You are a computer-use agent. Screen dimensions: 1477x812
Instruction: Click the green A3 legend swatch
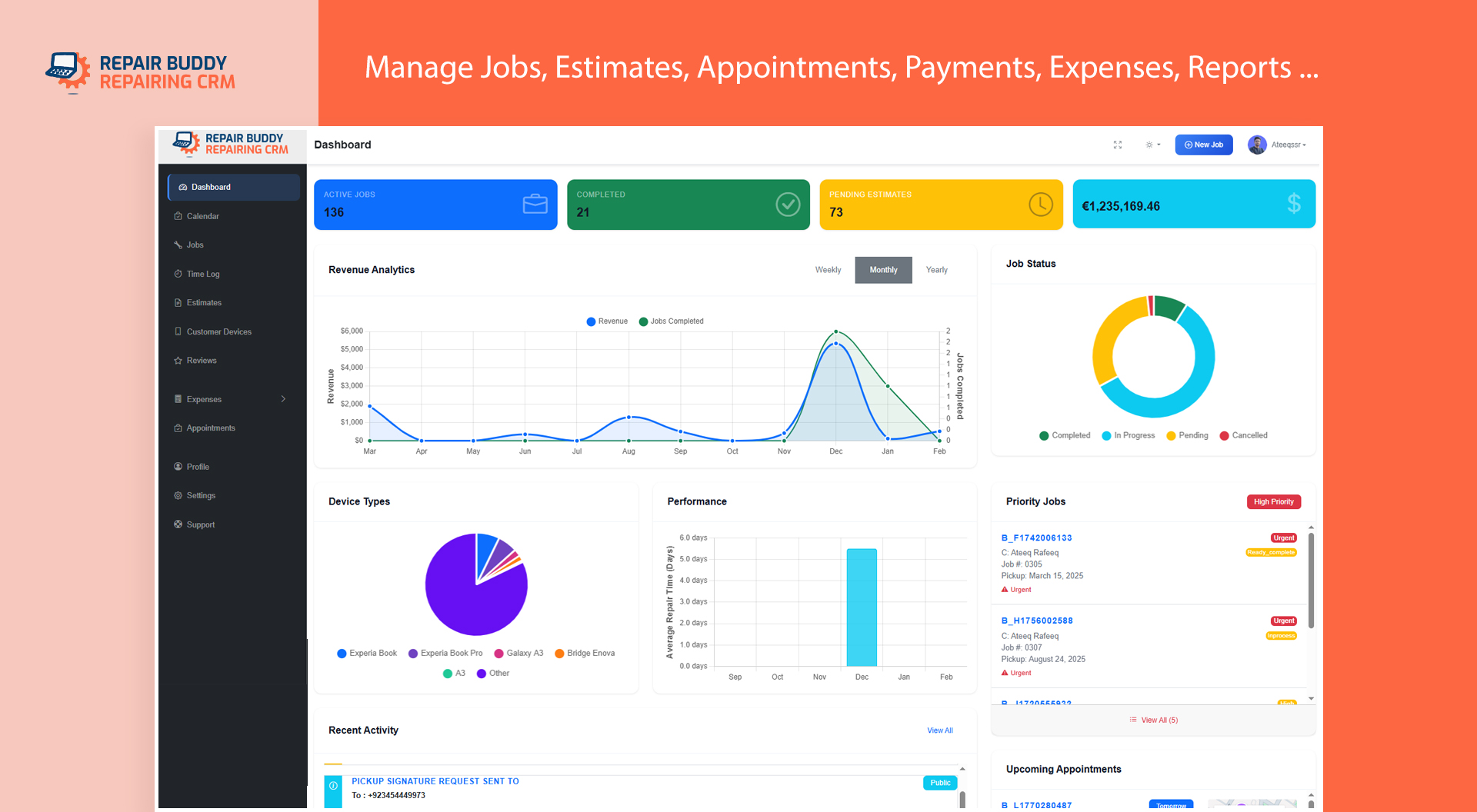coord(448,674)
